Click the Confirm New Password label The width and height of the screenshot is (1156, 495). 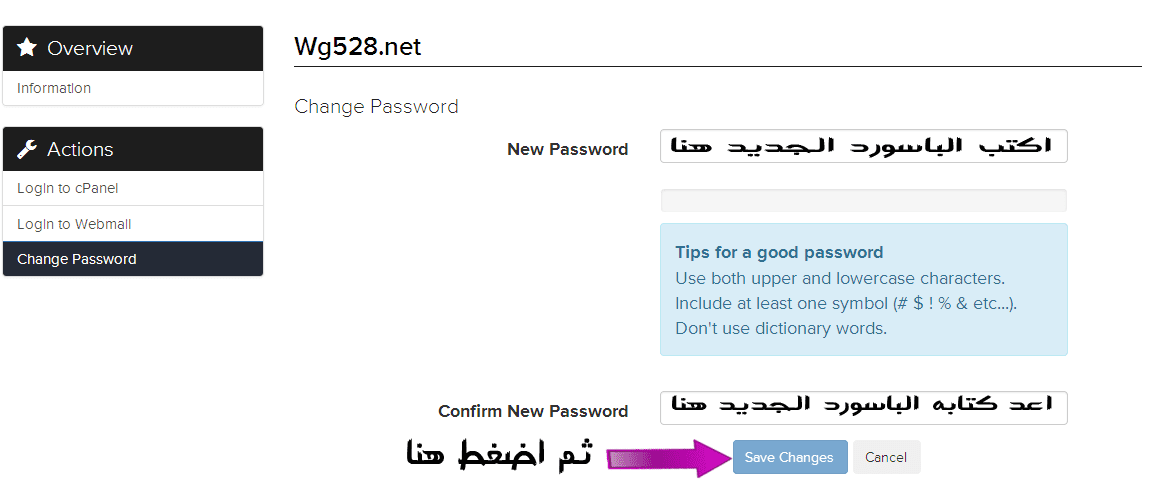533,411
